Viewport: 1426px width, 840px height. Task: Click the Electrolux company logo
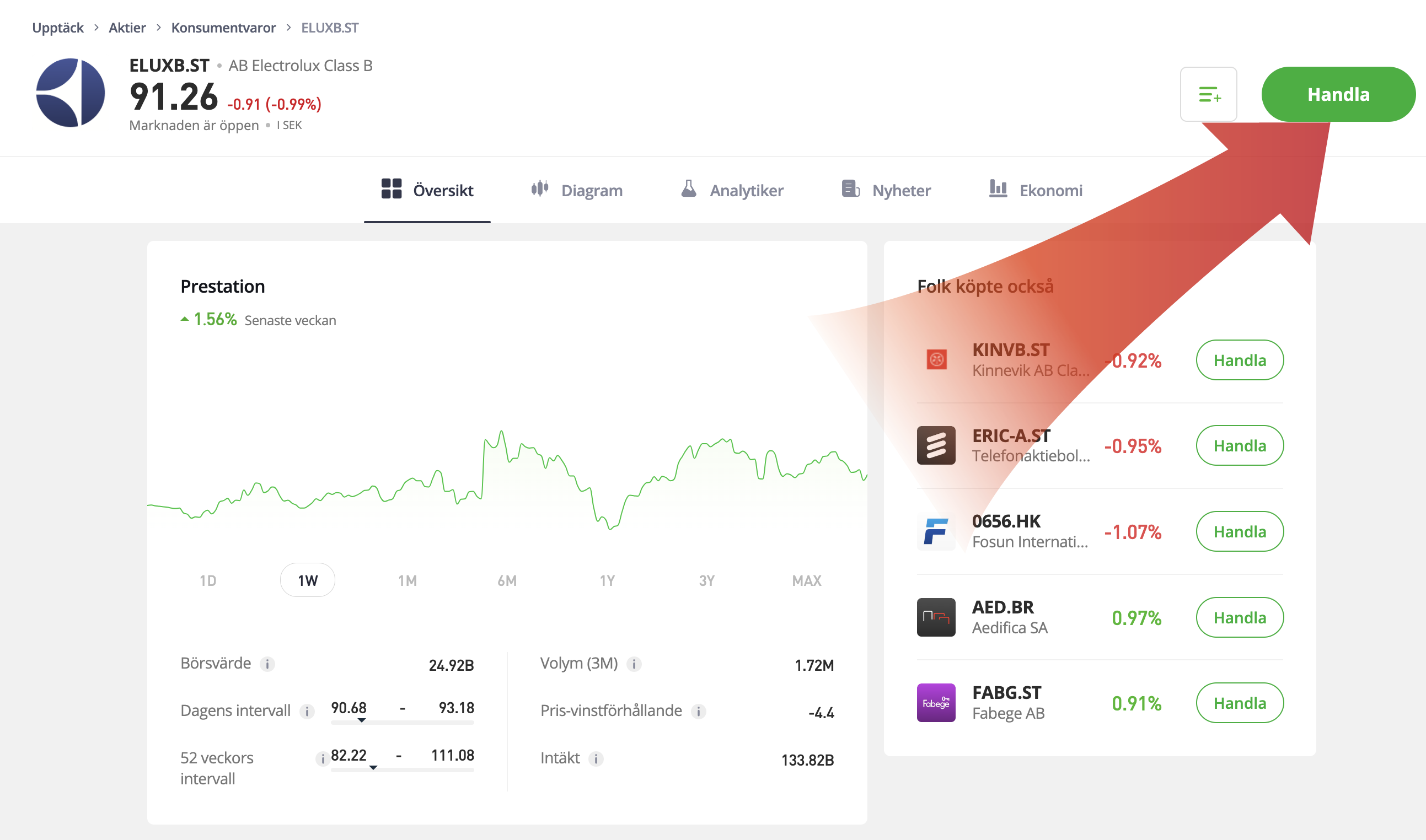tap(70, 93)
